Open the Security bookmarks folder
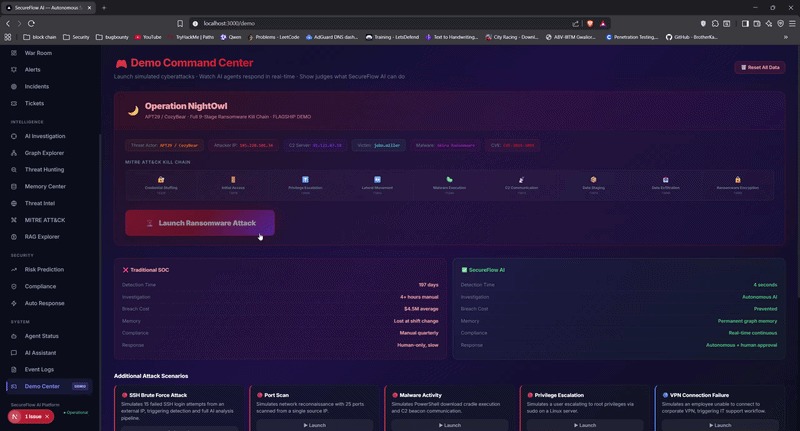 coord(76,37)
